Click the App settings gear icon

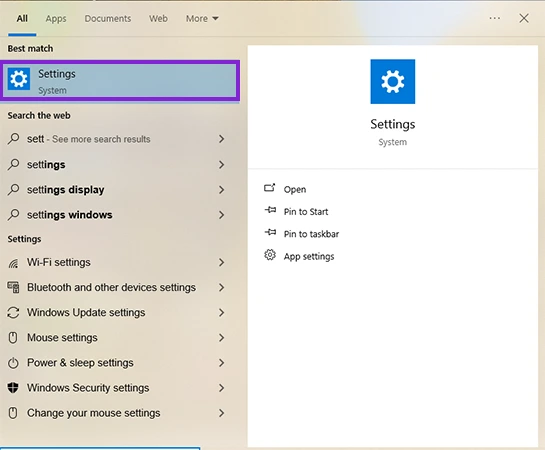click(270, 255)
